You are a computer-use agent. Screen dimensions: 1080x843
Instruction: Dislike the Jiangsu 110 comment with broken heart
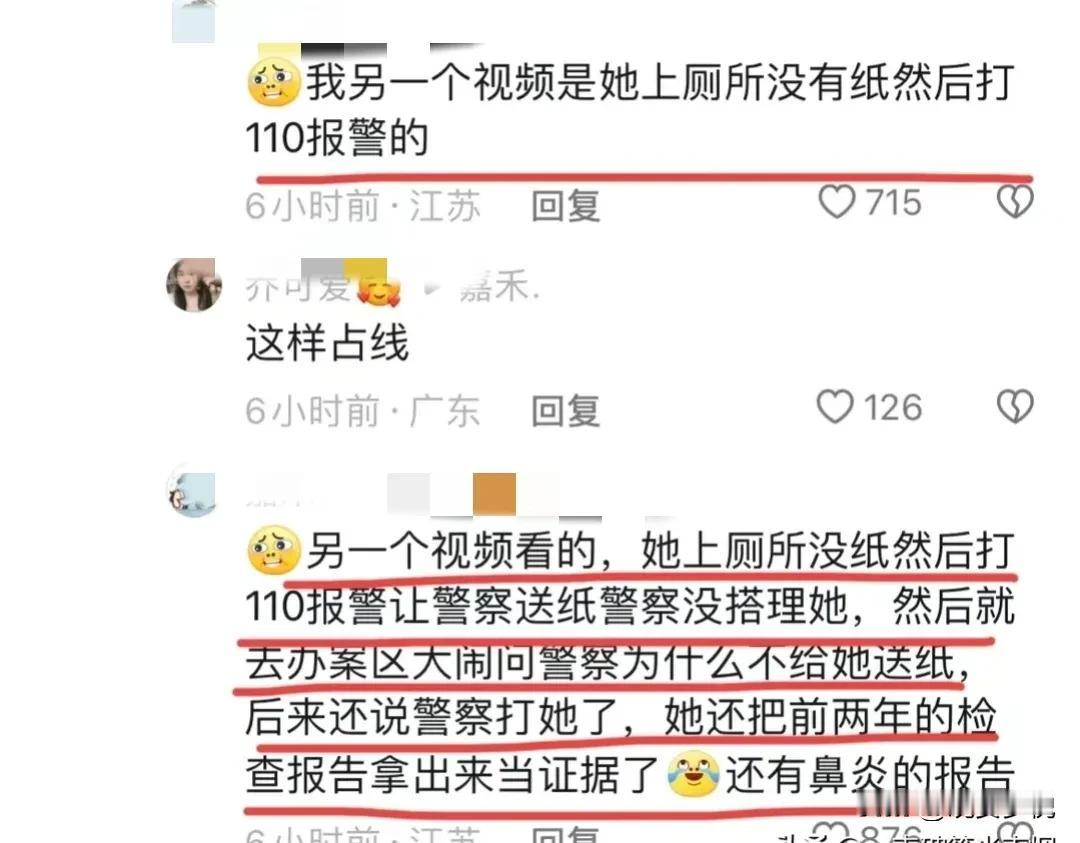[x=1015, y=202]
